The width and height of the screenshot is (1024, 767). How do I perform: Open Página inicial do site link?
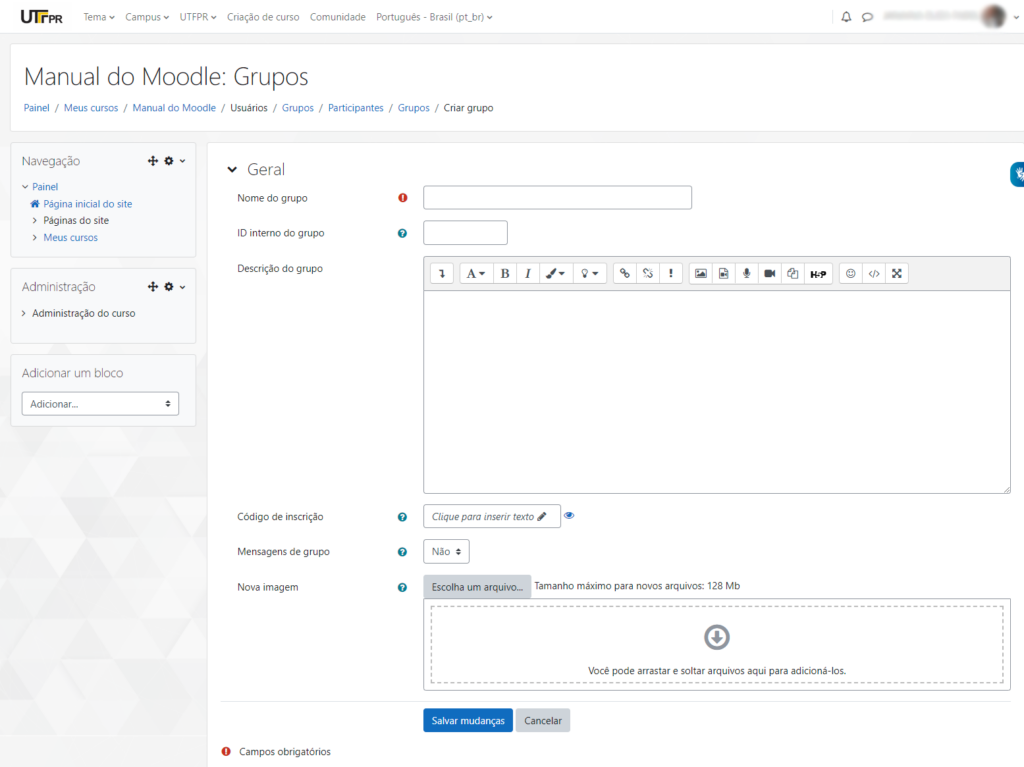point(88,204)
